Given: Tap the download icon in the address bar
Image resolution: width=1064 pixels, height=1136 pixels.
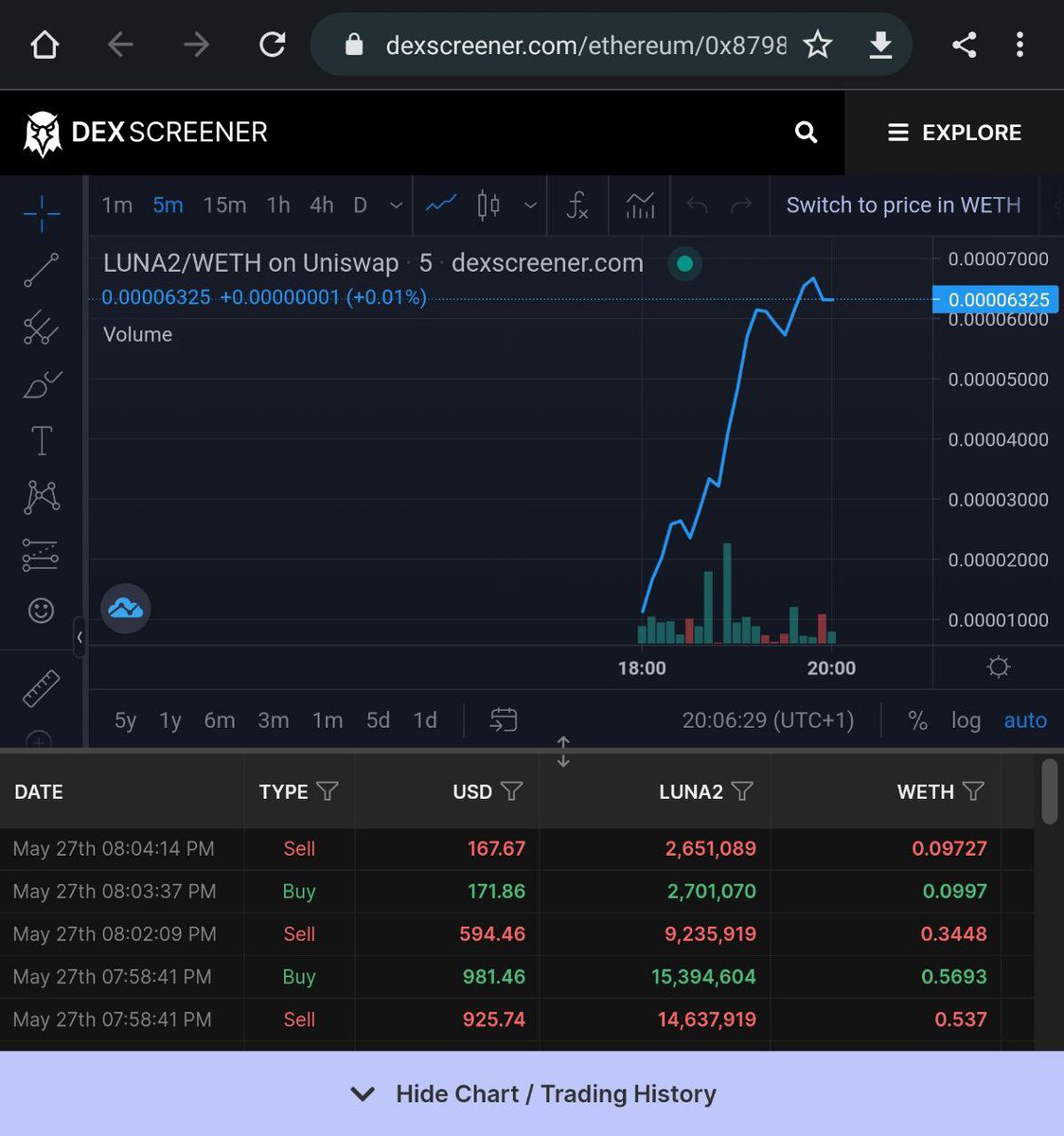Looking at the screenshot, I should pyautogui.click(x=880, y=44).
